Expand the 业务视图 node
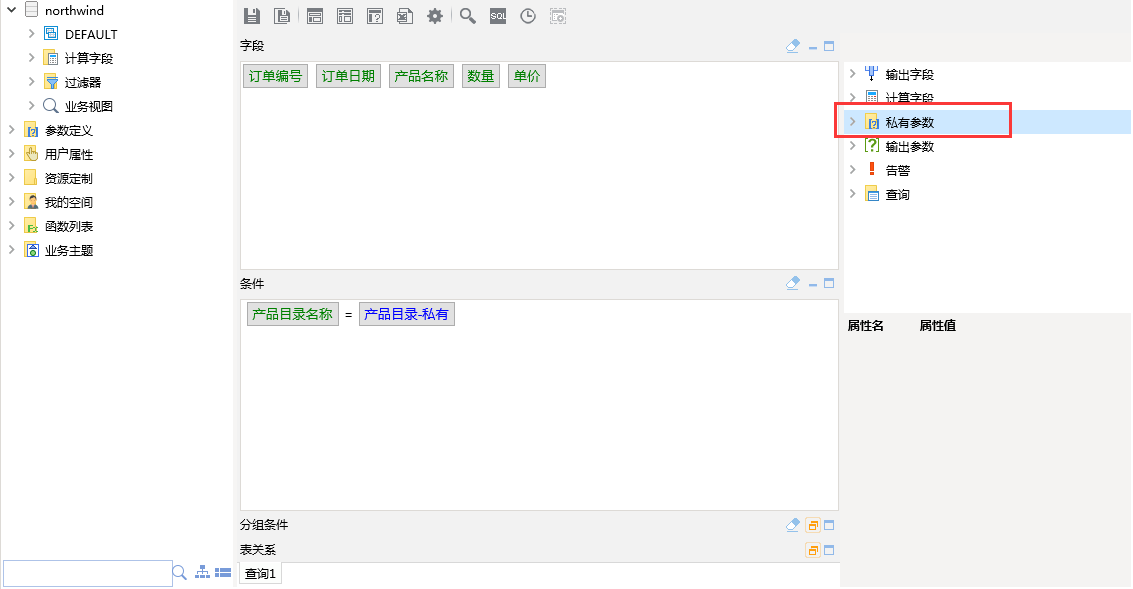This screenshot has height=589, width=1133. [x=31, y=106]
